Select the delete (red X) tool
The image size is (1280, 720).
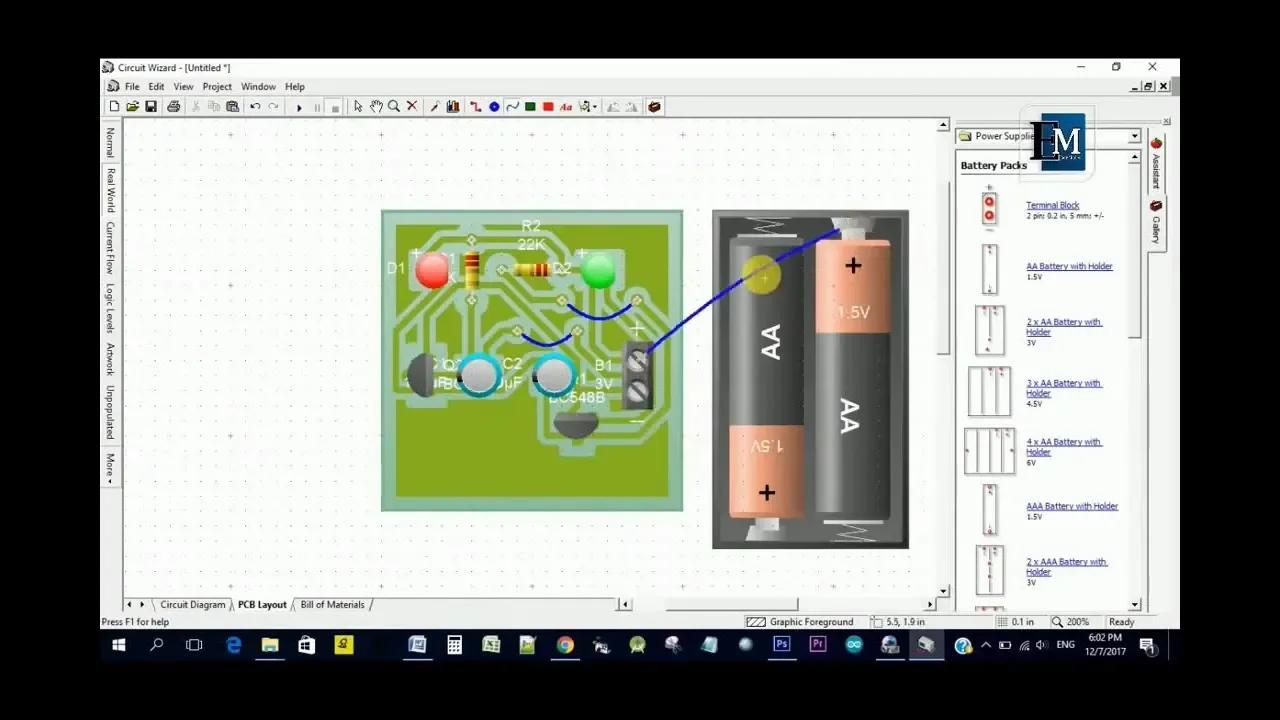[x=412, y=106]
